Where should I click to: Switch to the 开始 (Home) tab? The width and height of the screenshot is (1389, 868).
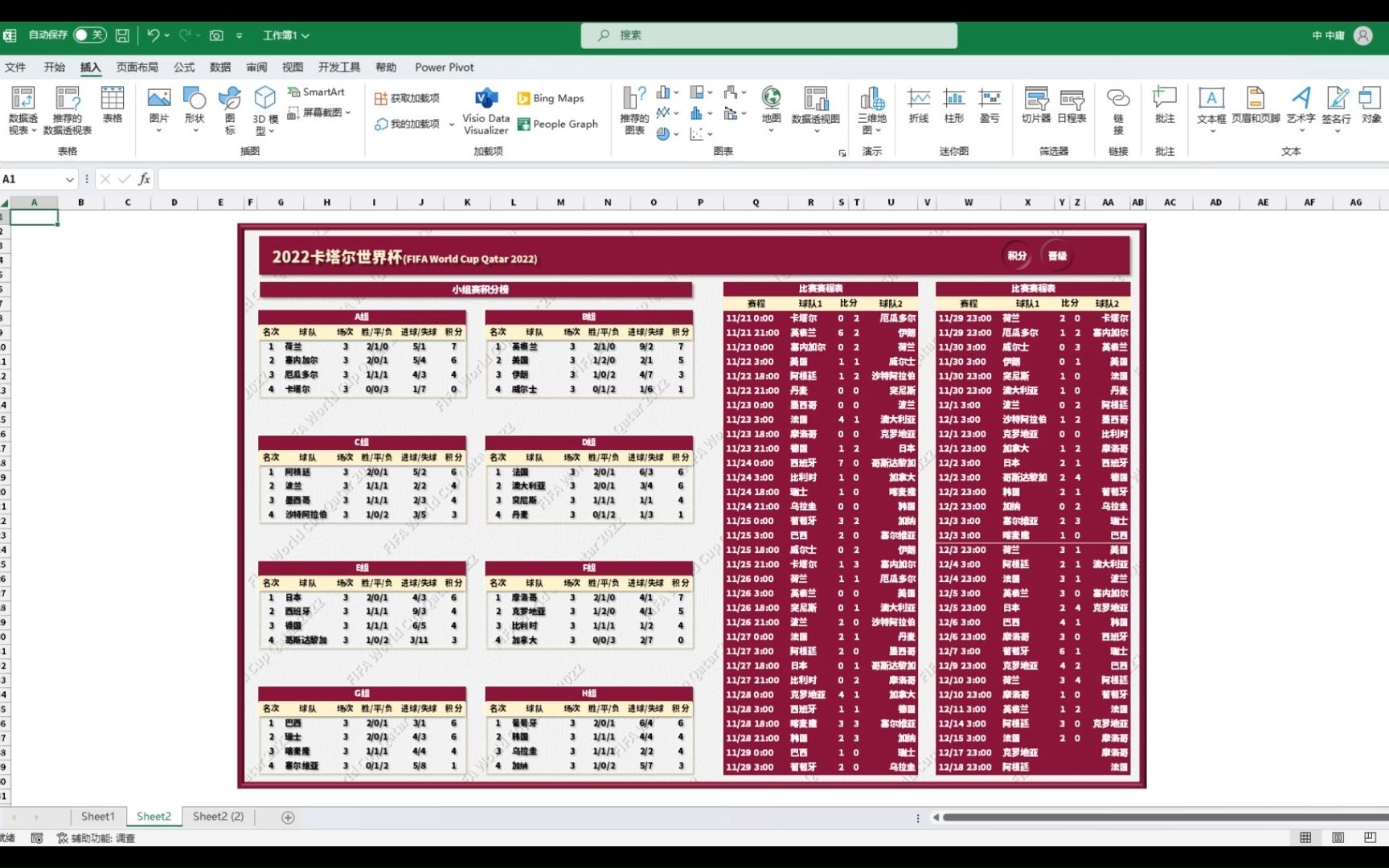click(55, 68)
